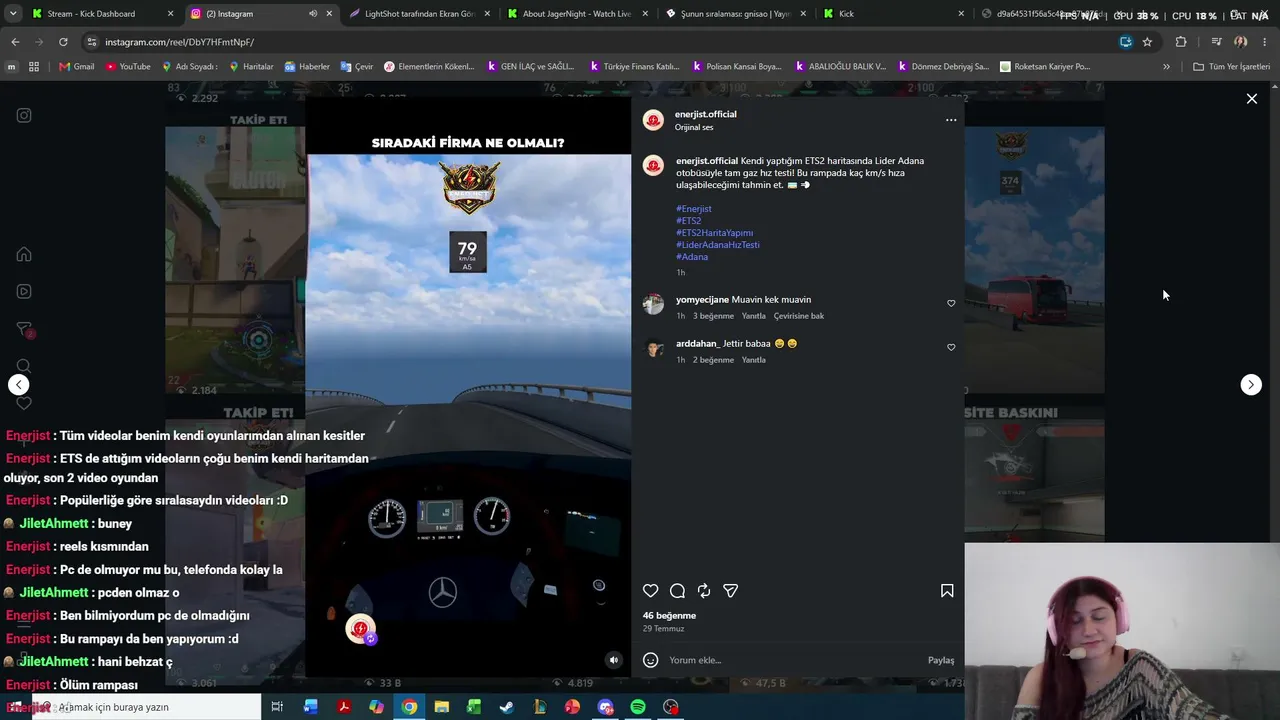Open Instagram search in sidebar
Image resolution: width=1280 pixels, height=720 pixels.
coord(24,366)
